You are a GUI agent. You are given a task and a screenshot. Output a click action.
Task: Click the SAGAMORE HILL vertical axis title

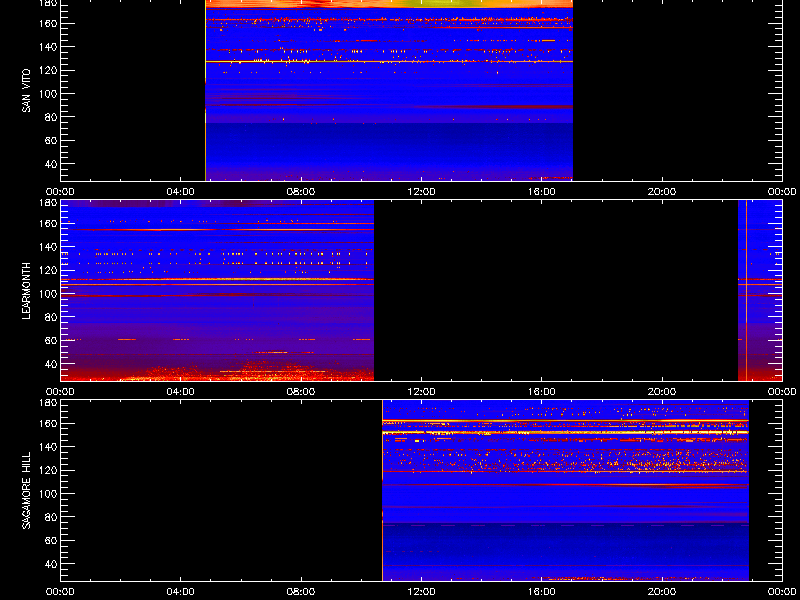pos(26,490)
